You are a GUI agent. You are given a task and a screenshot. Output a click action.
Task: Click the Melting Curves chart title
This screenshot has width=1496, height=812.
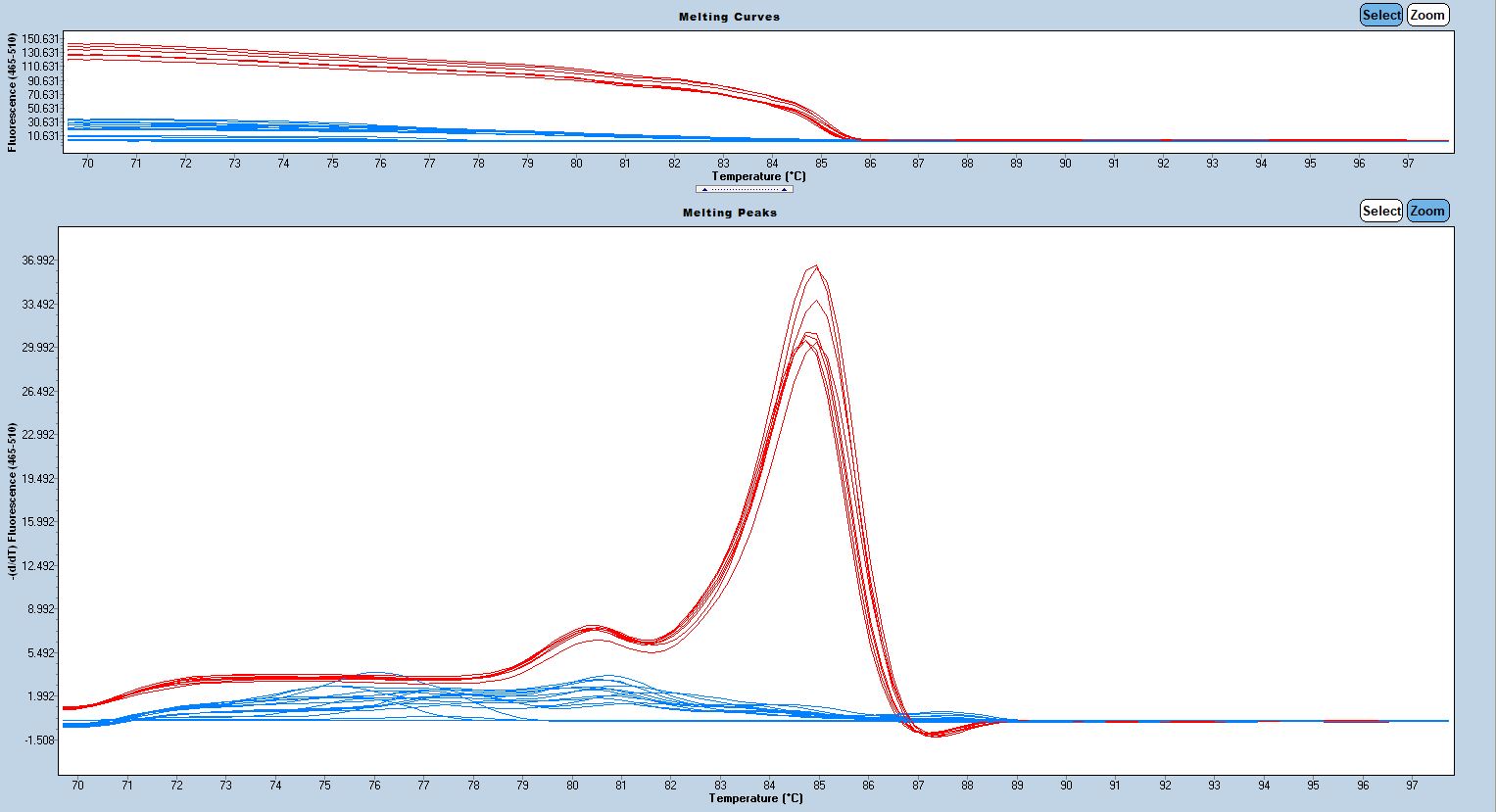point(729,17)
